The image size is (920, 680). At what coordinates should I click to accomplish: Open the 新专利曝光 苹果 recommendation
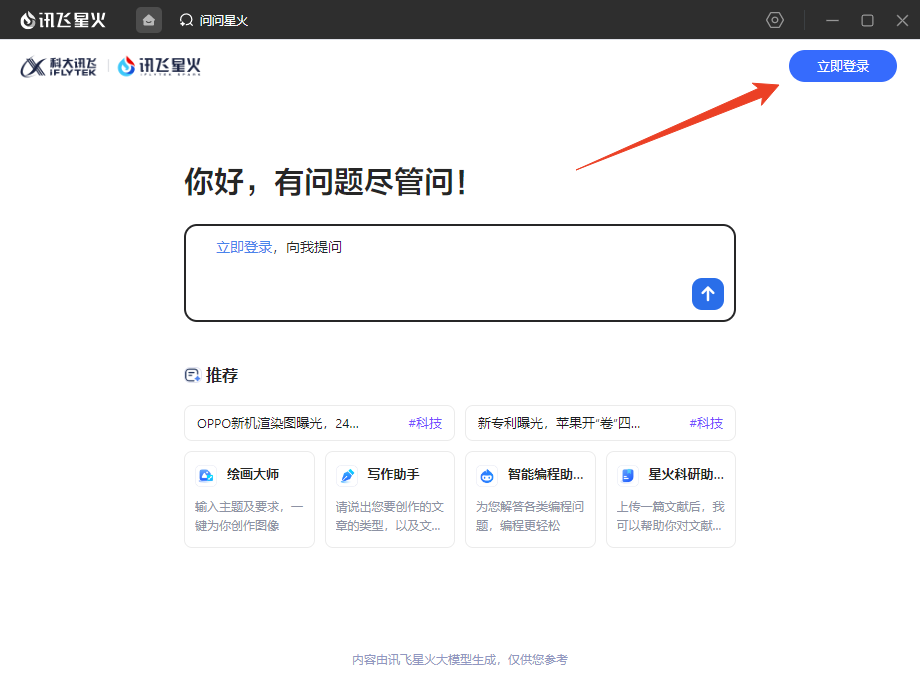click(600, 423)
